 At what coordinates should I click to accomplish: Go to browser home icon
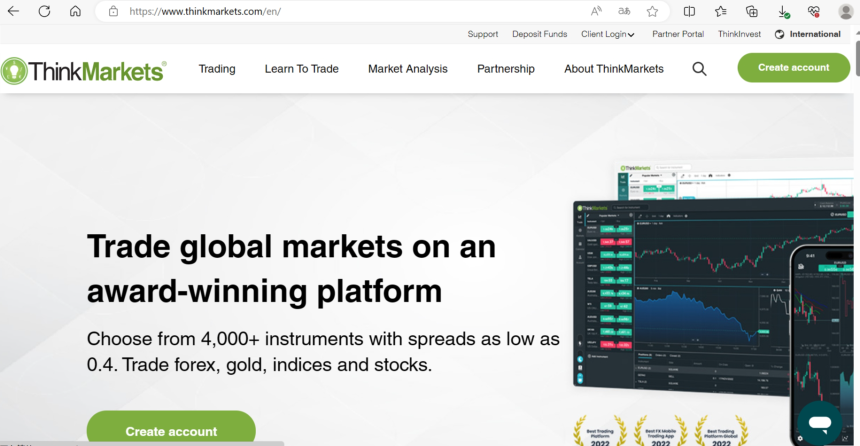75,12
